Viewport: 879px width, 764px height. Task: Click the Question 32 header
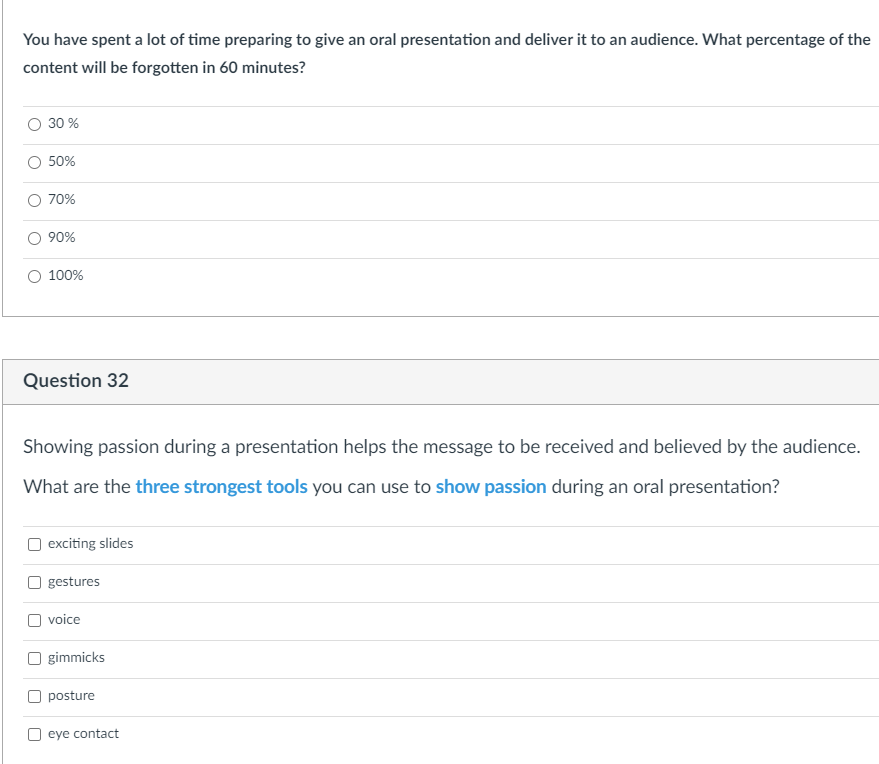(76, 381)
